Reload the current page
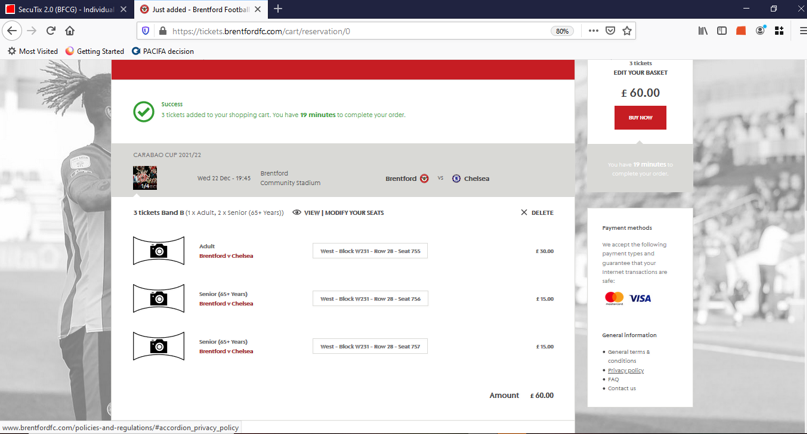The height and width of the screenshot is (434, 807). click(50, 31)
